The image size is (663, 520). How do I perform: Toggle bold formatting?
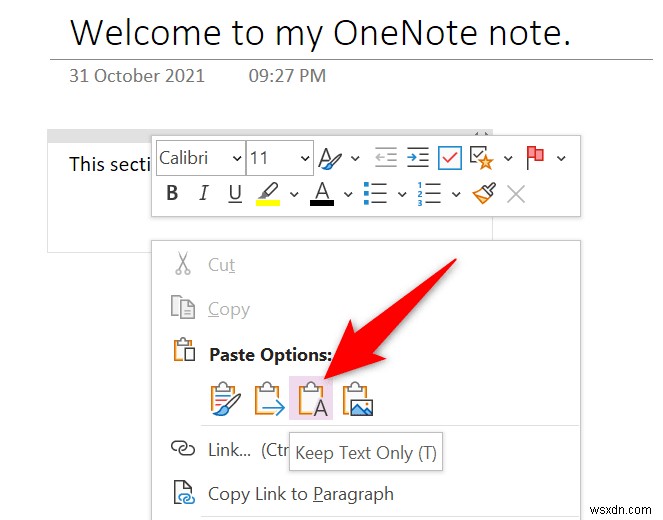[172, 193]
